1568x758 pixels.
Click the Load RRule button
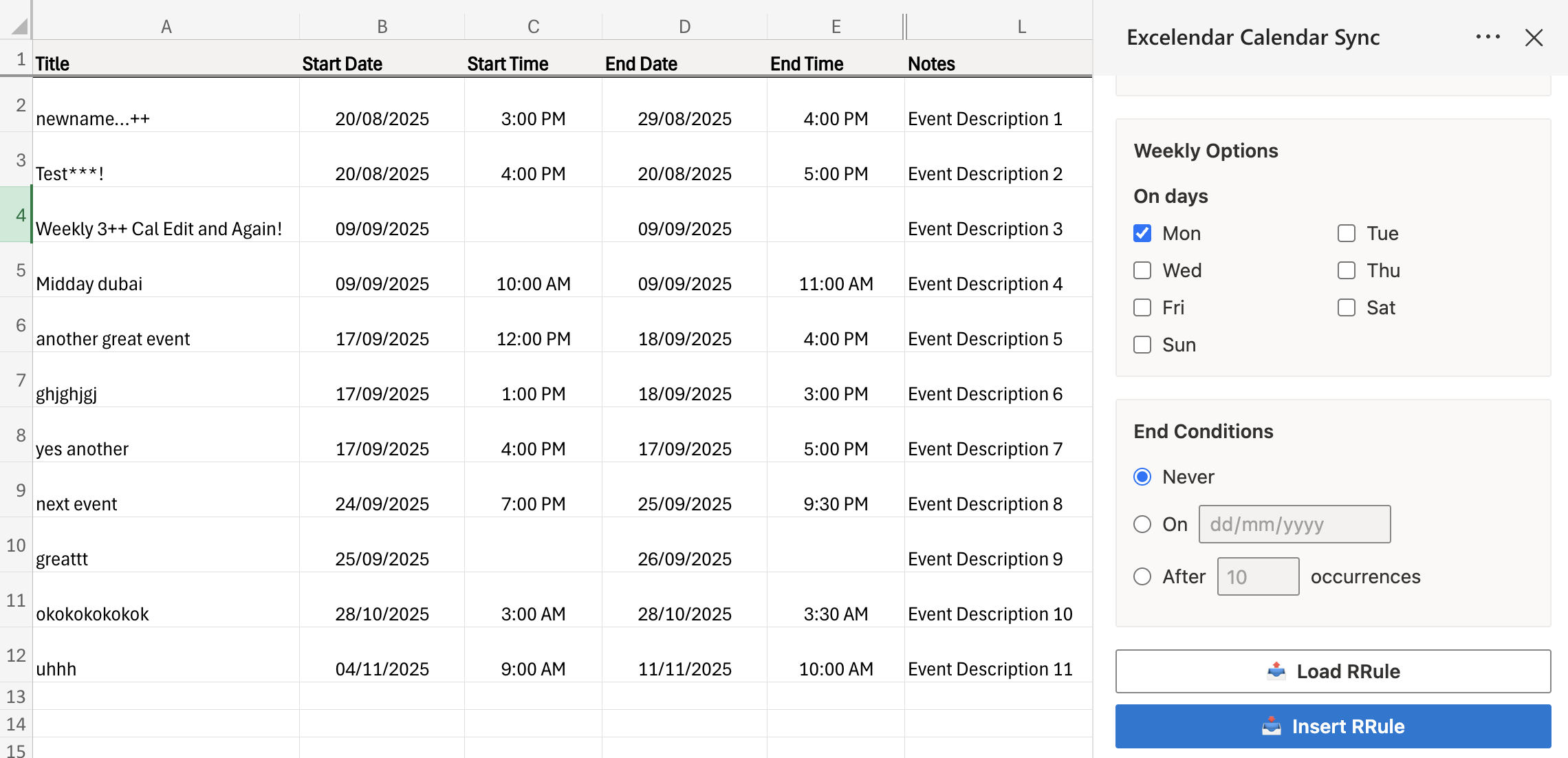point(1333,671)
